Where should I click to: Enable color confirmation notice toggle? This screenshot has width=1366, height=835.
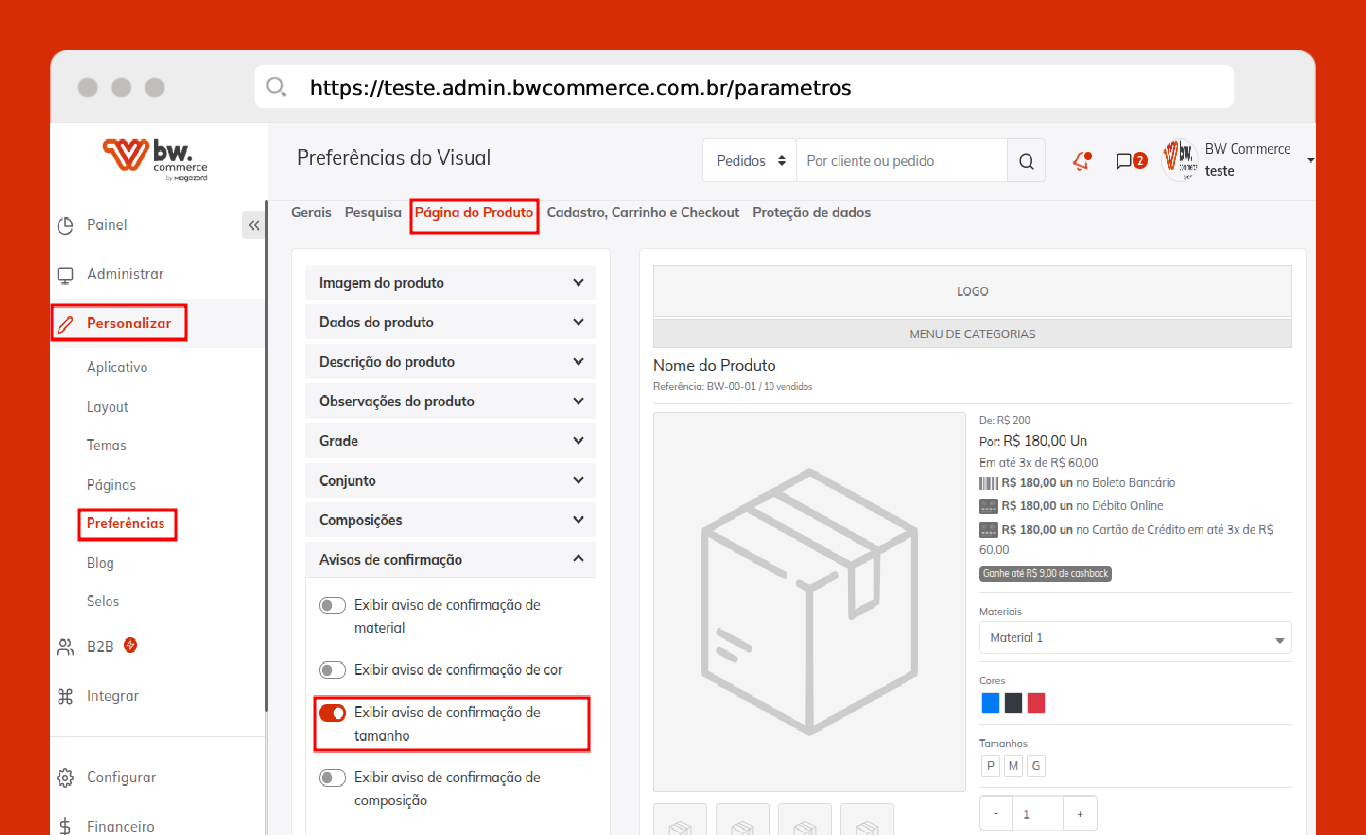point(332,670)
